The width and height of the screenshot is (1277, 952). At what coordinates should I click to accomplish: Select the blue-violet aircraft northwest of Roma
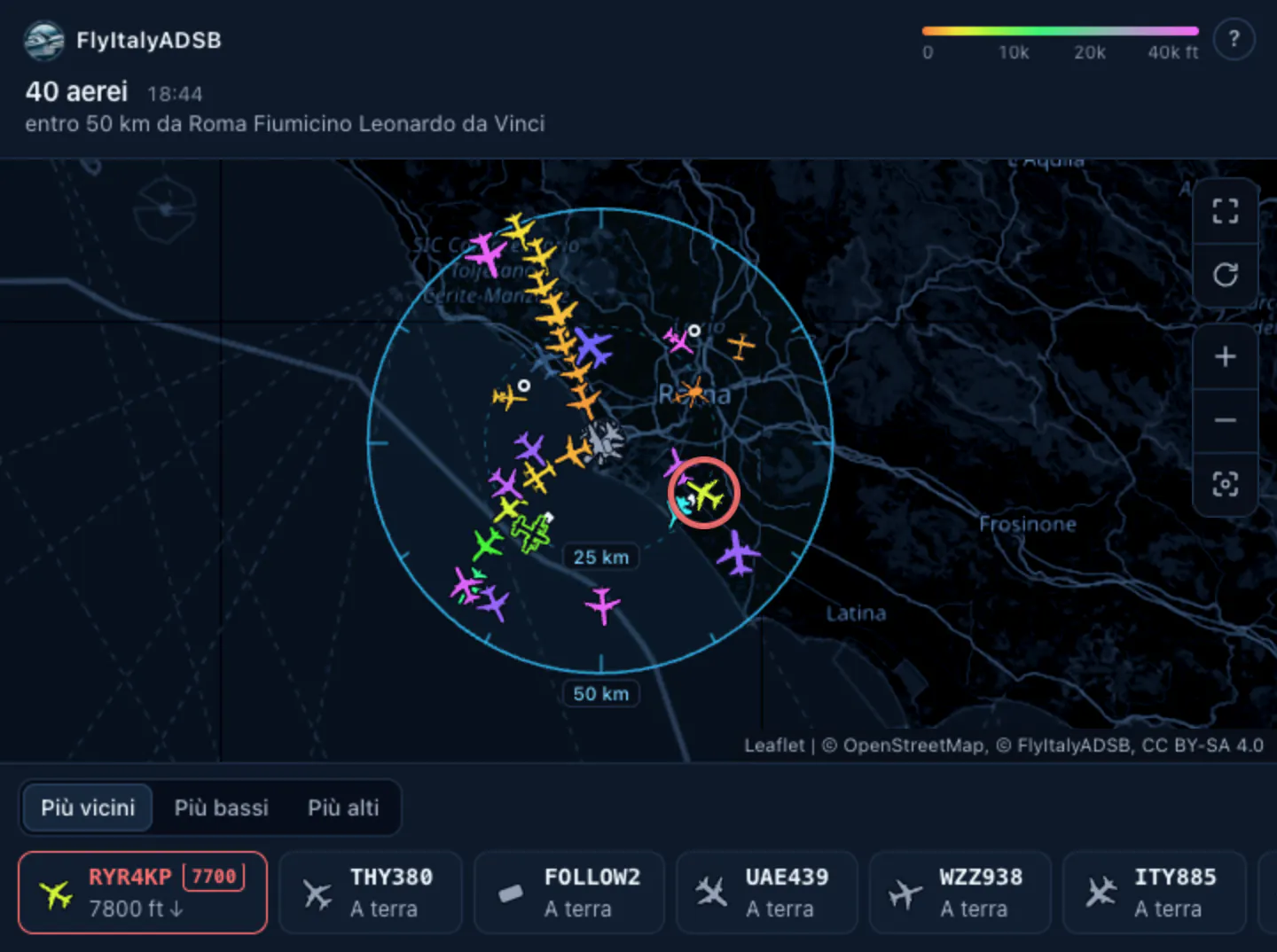[591, 347]
